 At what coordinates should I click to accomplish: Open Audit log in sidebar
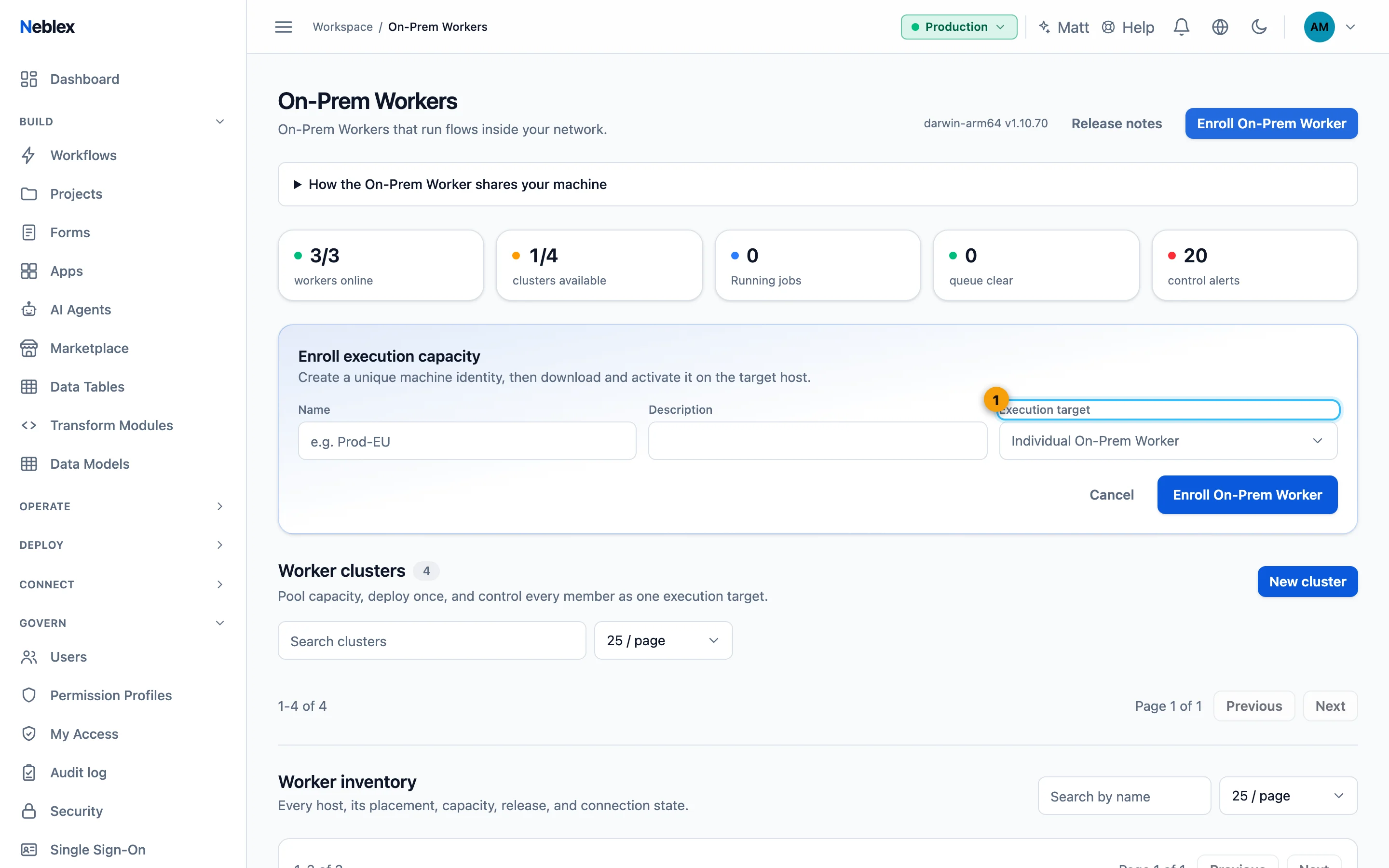(x=123, y=773)
